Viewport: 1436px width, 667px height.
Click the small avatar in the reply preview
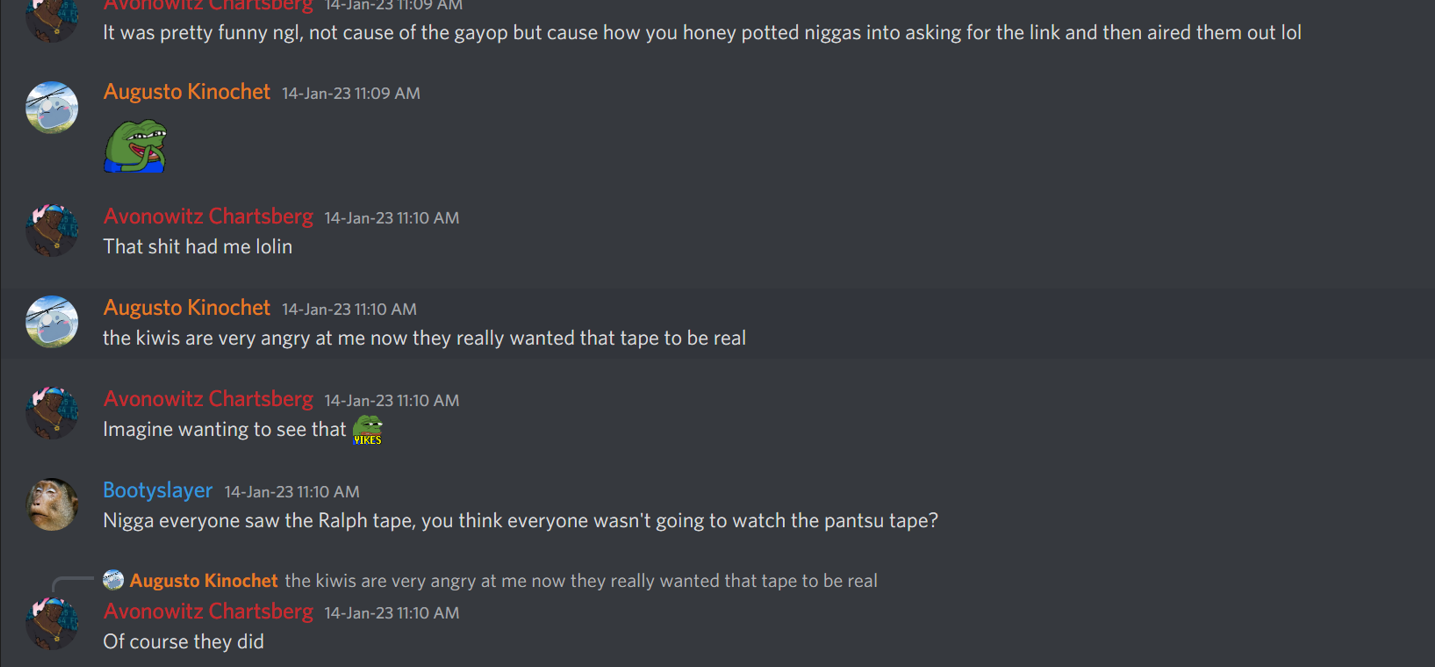point(113,580)
